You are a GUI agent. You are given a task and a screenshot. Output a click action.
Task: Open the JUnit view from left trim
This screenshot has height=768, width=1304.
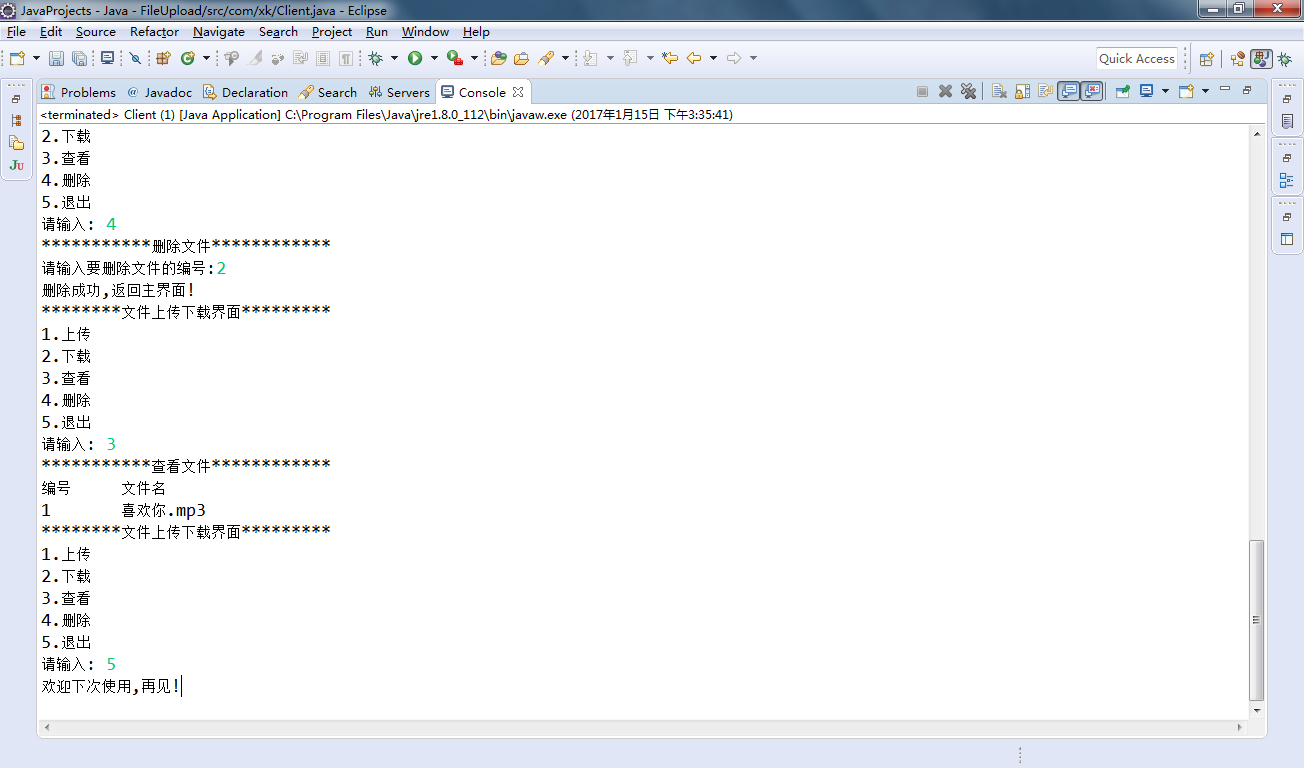pyautogui.click(x=17, y=165)
